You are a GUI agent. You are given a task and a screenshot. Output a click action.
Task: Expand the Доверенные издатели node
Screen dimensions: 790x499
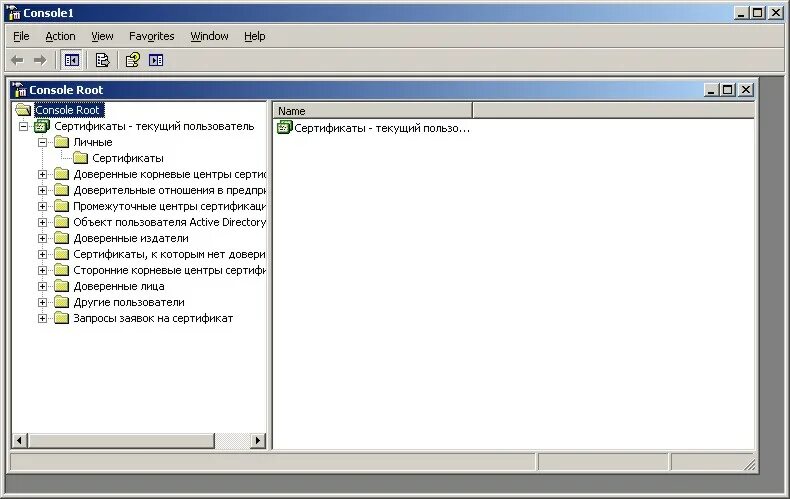coord(43,238)
